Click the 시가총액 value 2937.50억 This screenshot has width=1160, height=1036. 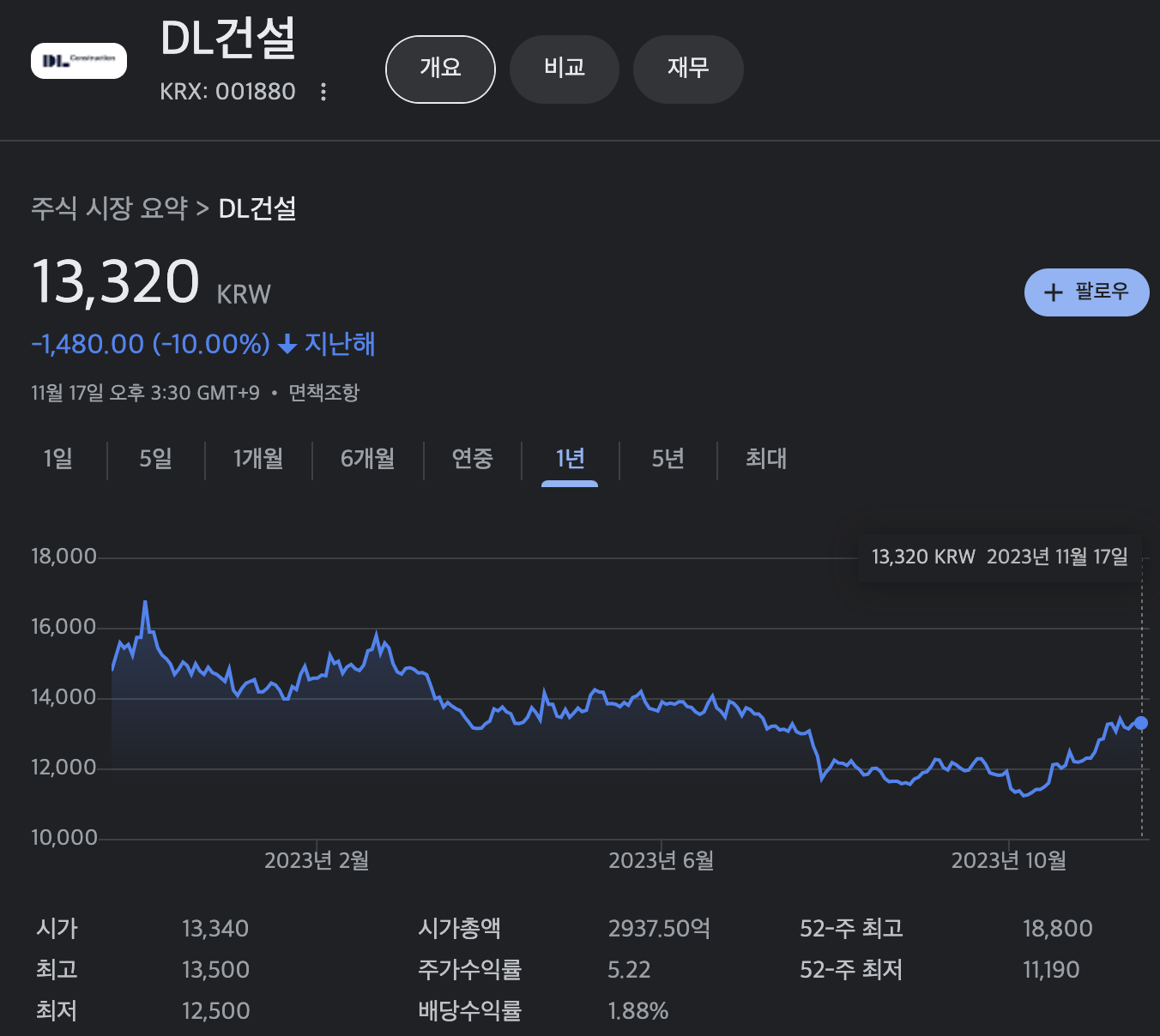point(659,929)
